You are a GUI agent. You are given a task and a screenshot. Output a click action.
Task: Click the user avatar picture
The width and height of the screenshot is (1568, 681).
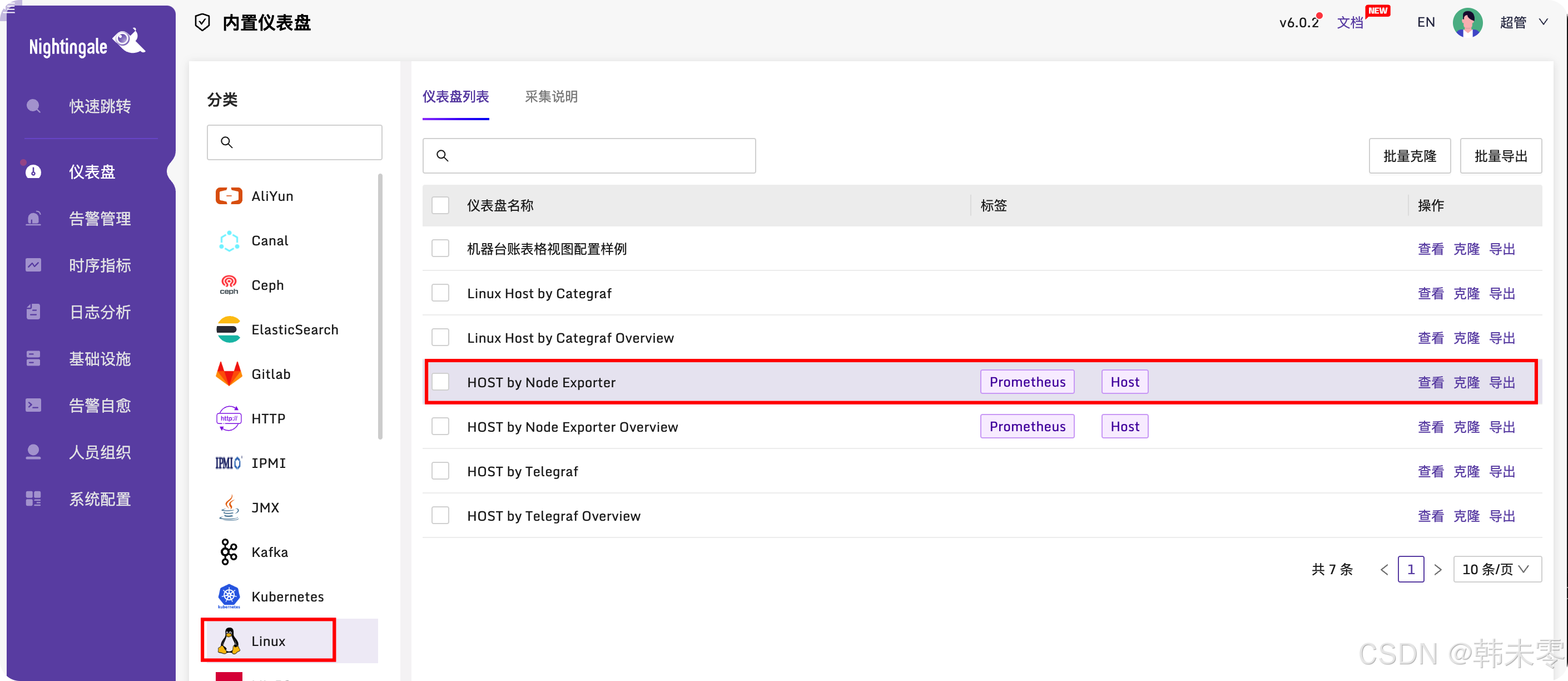click(1467, 23)
